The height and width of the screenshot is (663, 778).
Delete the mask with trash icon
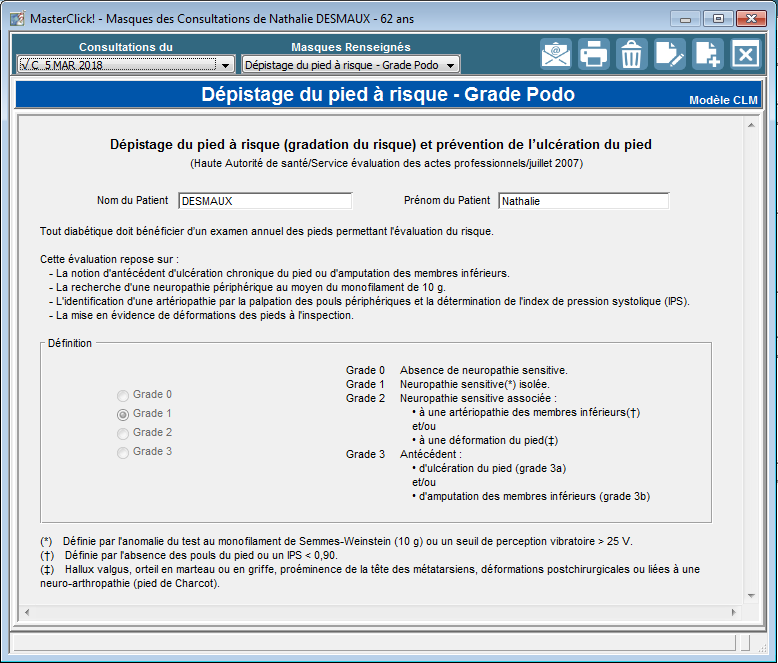tap(631, 54)
